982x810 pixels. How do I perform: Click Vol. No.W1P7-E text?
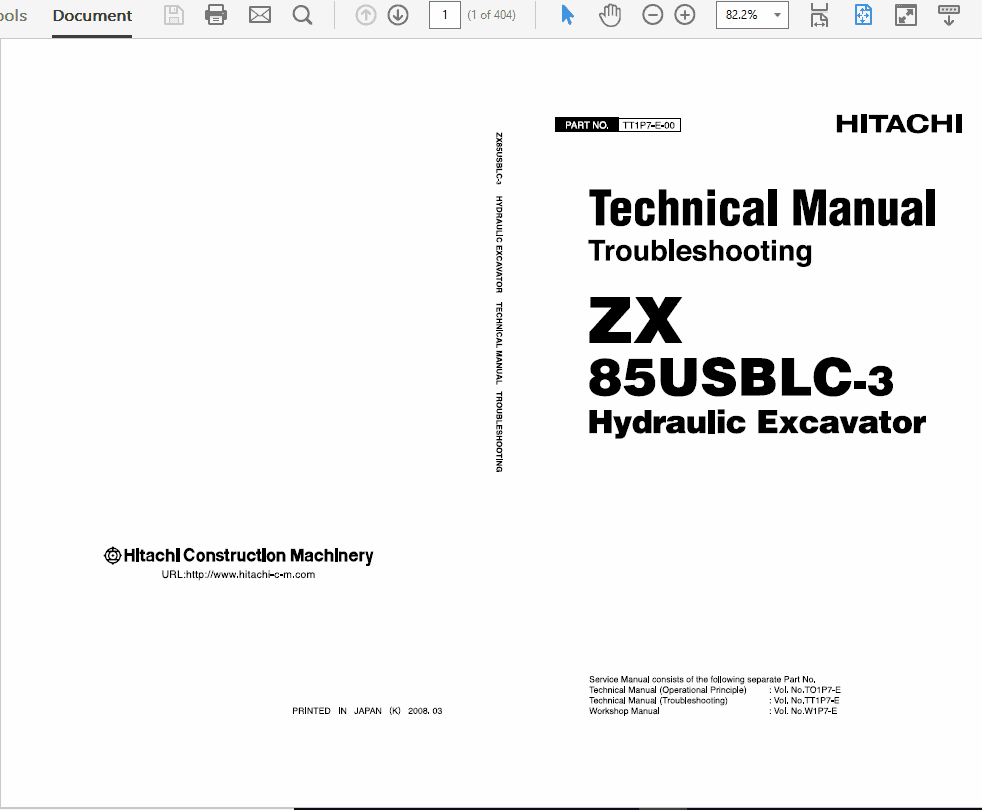pyautogui.click(x=805, y=711)
